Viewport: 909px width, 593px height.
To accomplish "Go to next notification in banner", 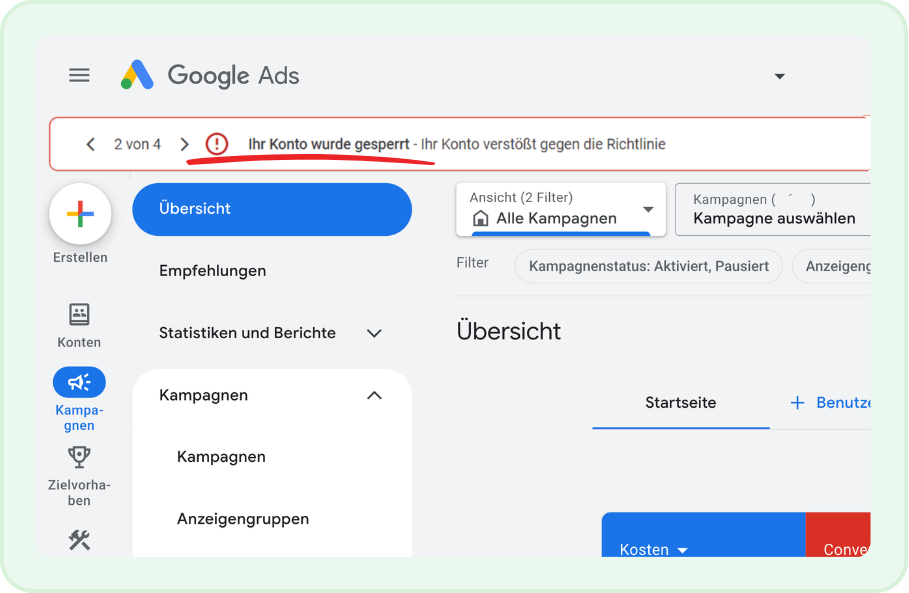I will tap(184, 144).
